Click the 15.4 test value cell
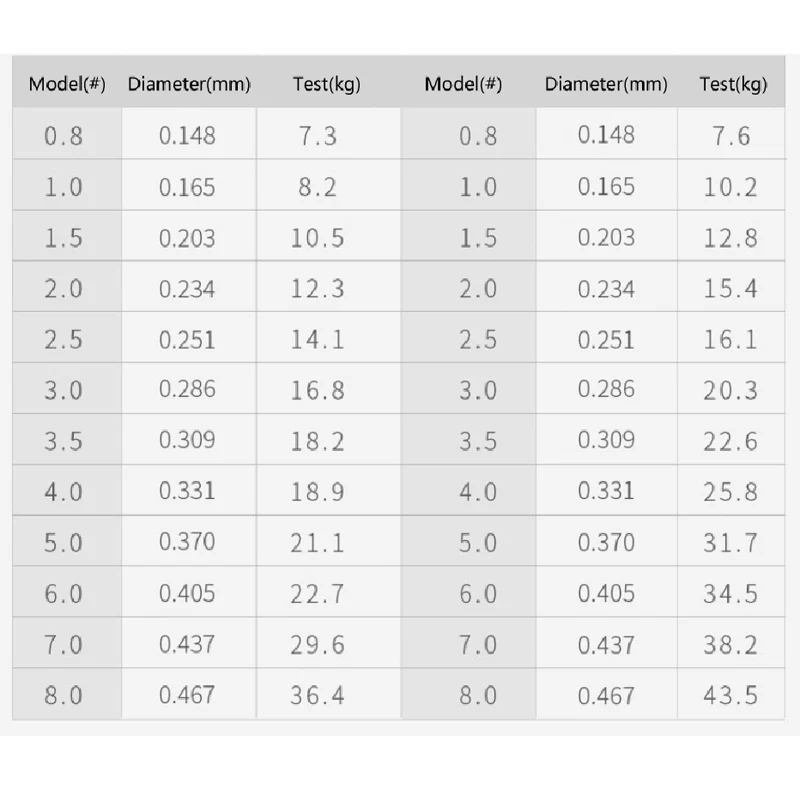Image resolution: width=800 pixels, height=800 pixels. pos(730,289)
